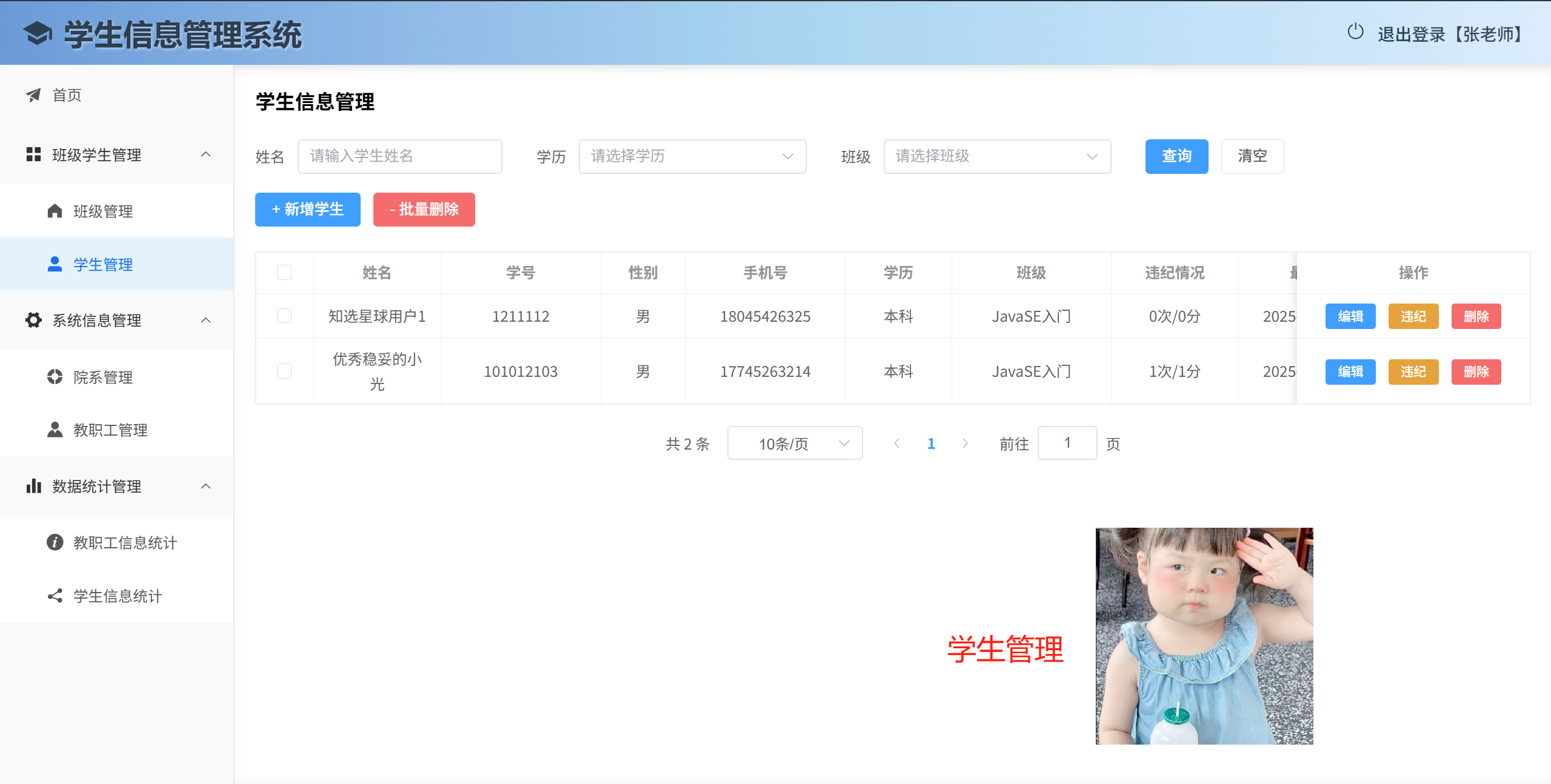Check the row for student 101012103
This screenshot has width=1551, height=784.
point(284,371)
